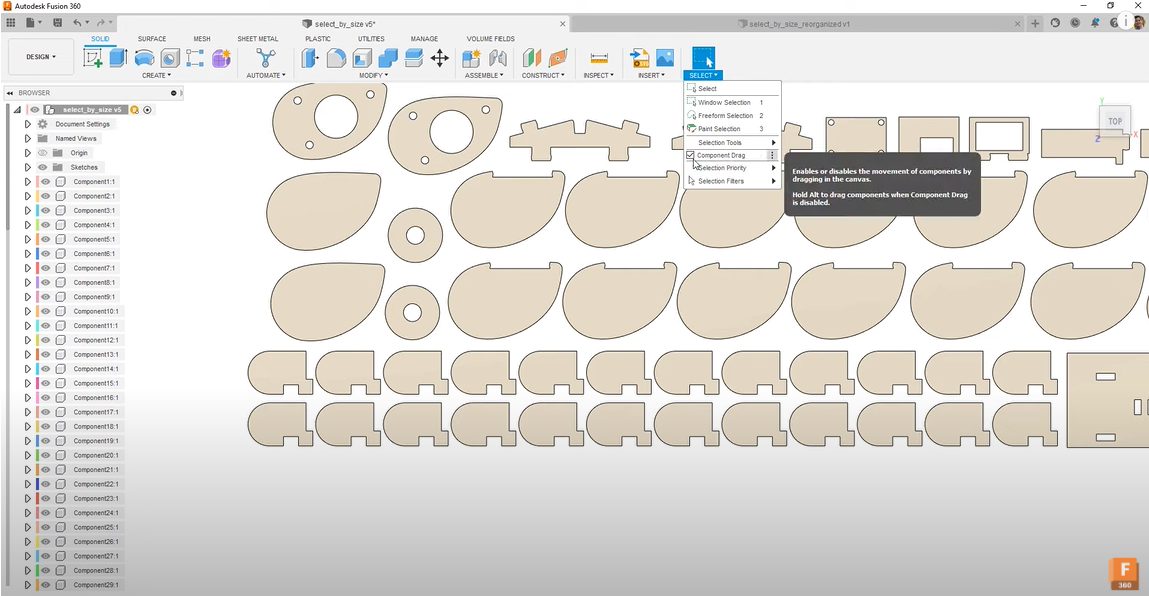
Task: Click the Move/Copy arrows icon
Action: point(439,58)
